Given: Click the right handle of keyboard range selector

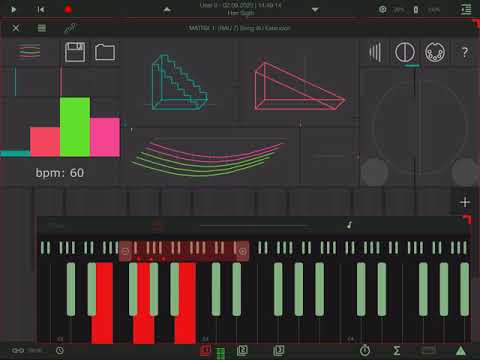Looking at the screenshot, I should pyautogui.click(x=243, y=251).
